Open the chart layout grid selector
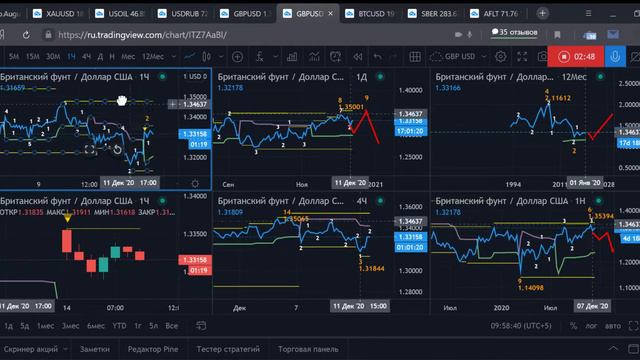The image size is (640, 360). coord(415,57)
